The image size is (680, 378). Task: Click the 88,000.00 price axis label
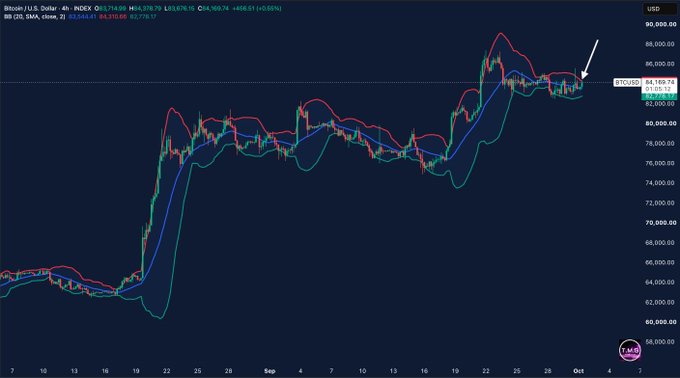(x=660, y=44)
